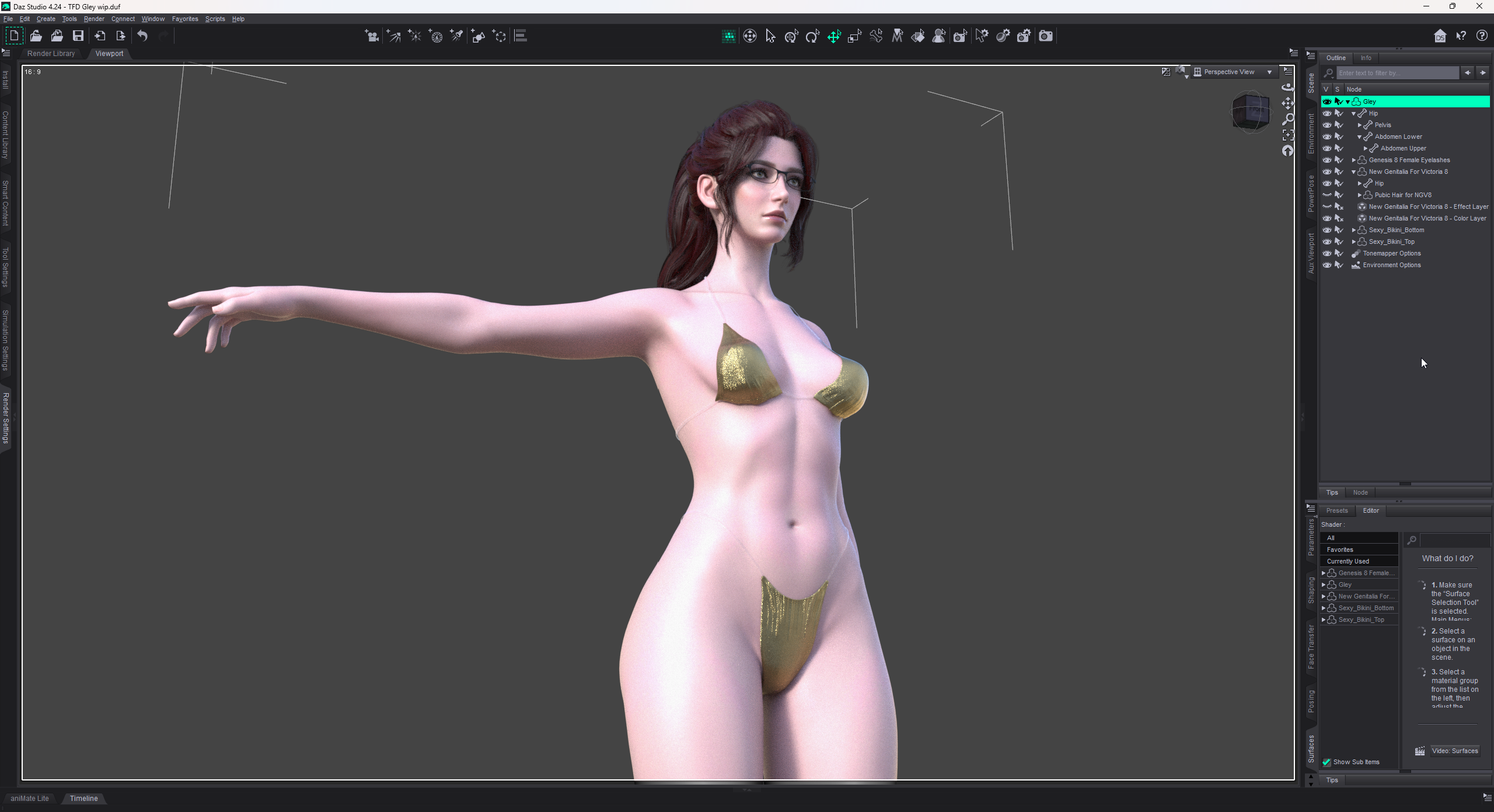Uncheck Show Sub Items checkbox
The width and height of the screenshot is (1494, 812).
[1327, 762]
